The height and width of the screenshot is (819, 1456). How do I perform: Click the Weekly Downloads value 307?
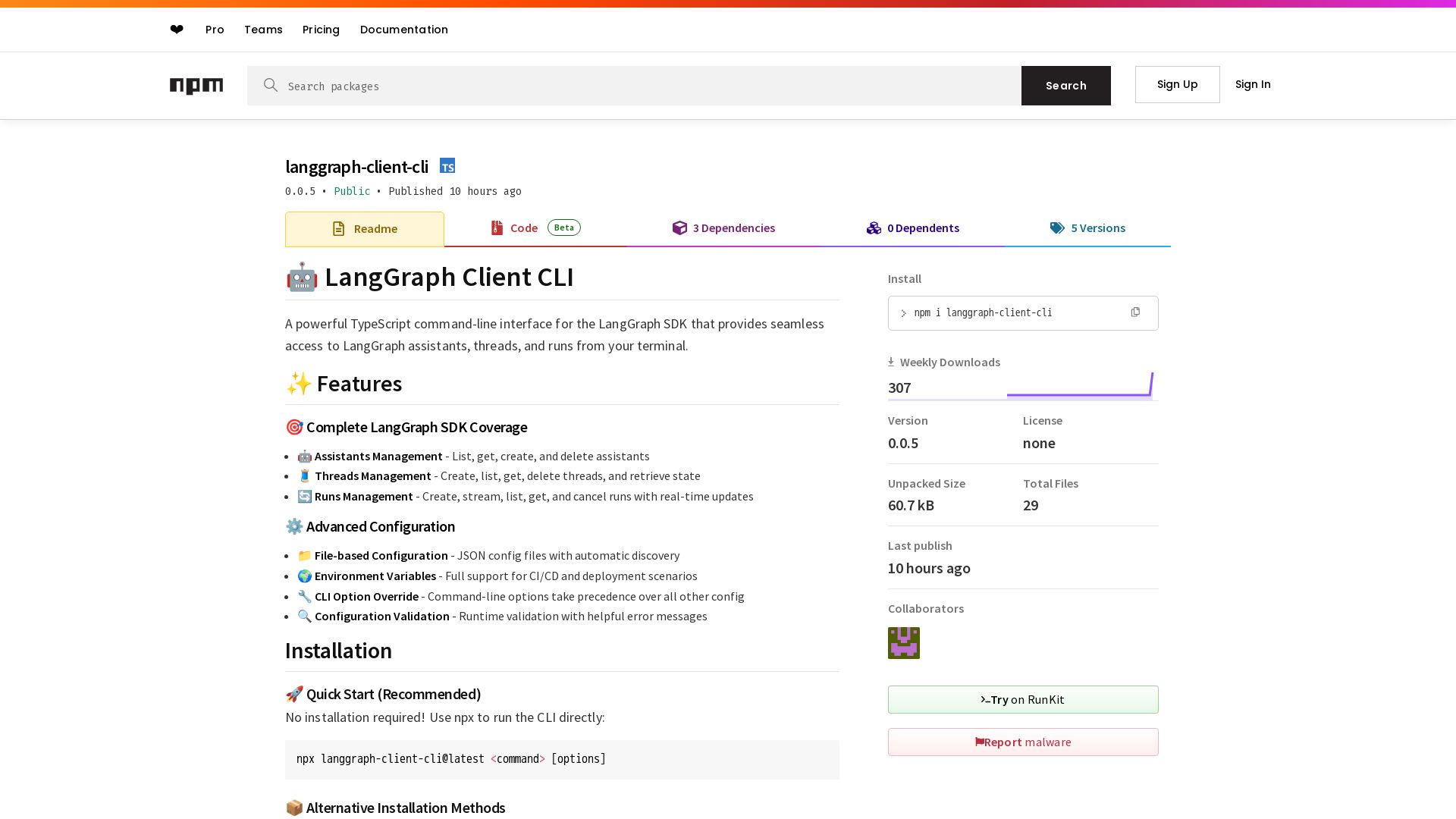(x=899, y=388)
